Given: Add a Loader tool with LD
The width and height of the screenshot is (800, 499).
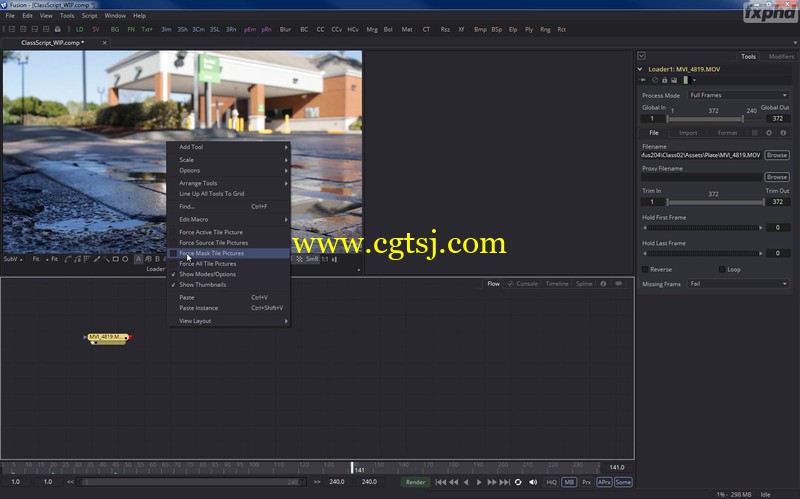Looking at the screenshot, I should point(80,30).
